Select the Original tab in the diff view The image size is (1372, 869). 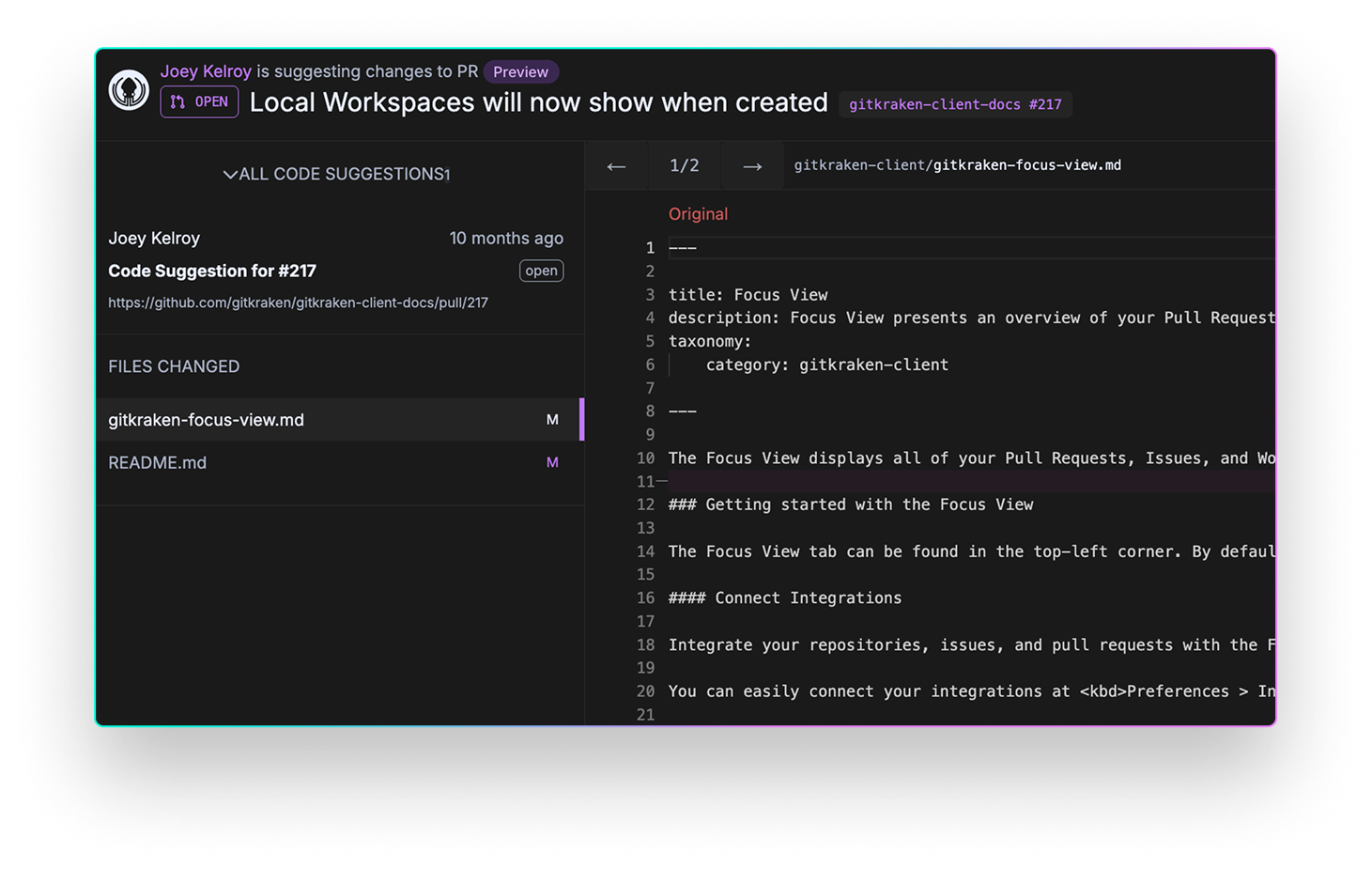pyautogui.click(x=698, y=213)
